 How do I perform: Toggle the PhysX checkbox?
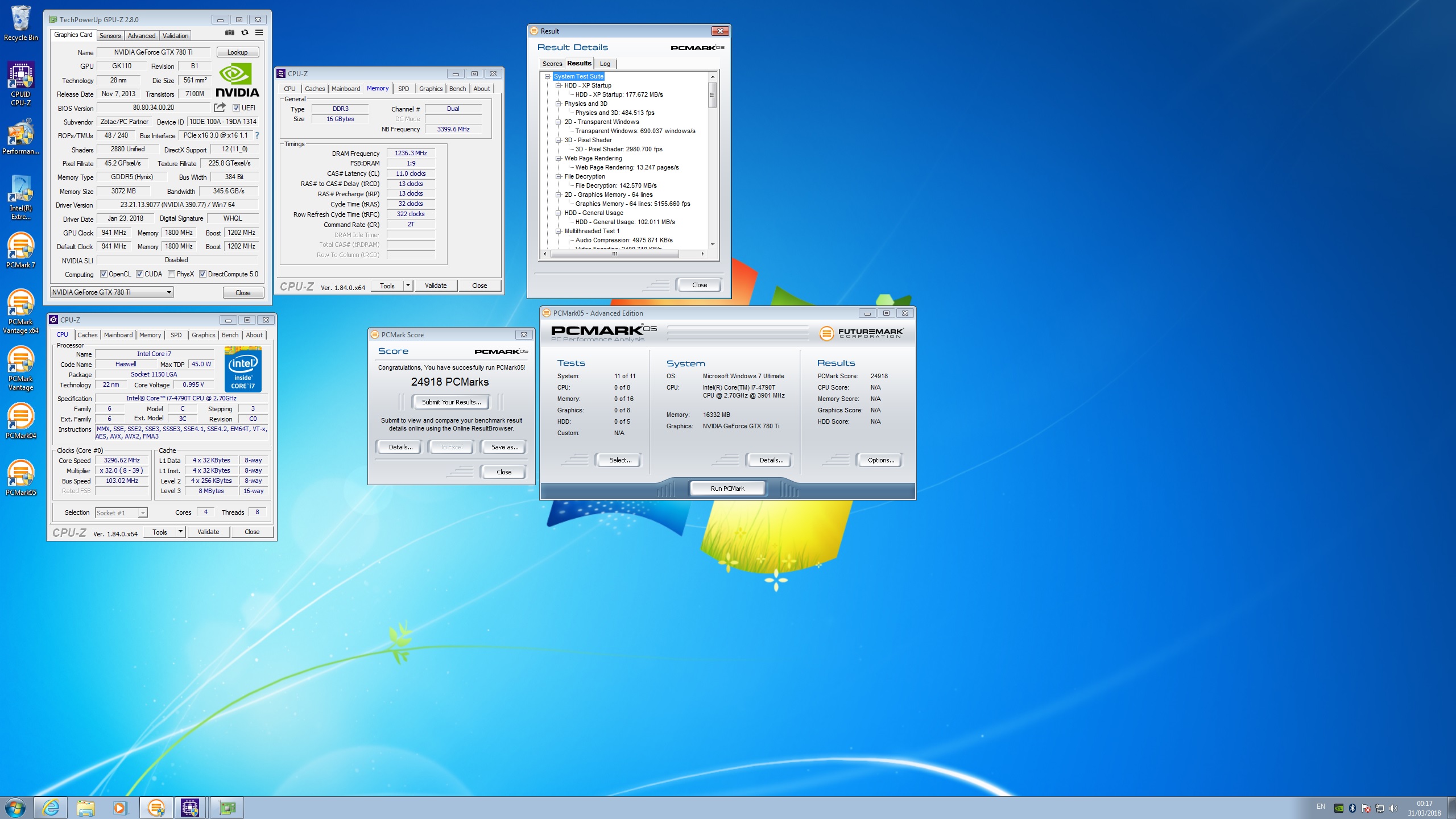point(171,274)
